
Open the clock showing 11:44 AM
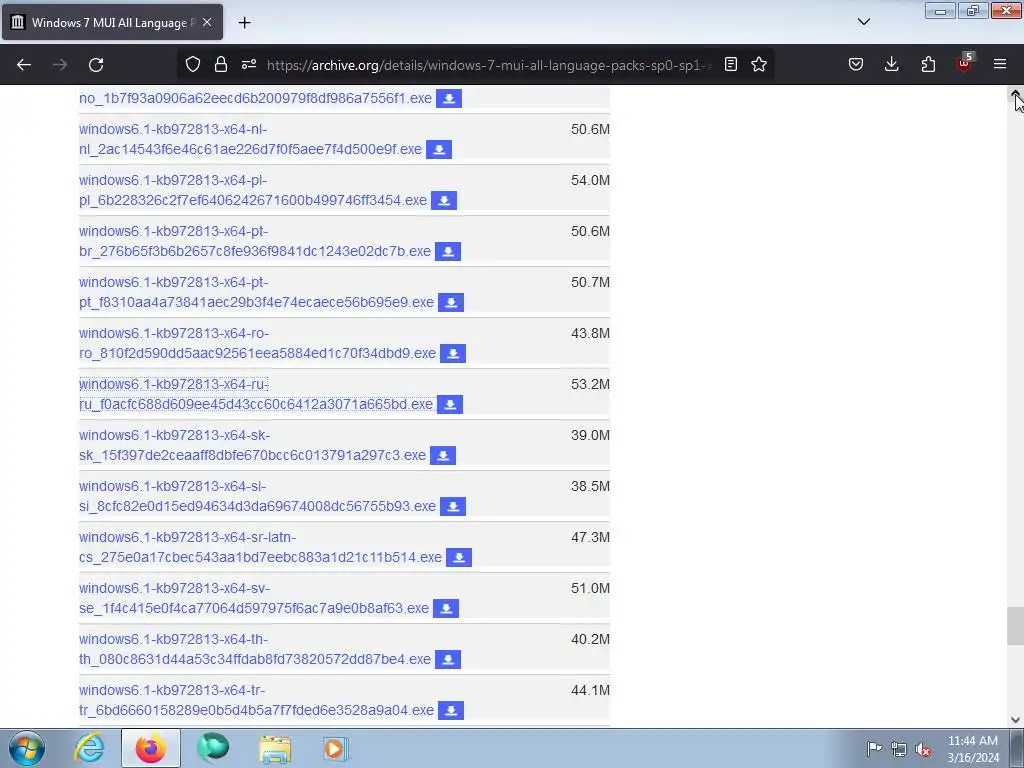(x=973, y=749)
